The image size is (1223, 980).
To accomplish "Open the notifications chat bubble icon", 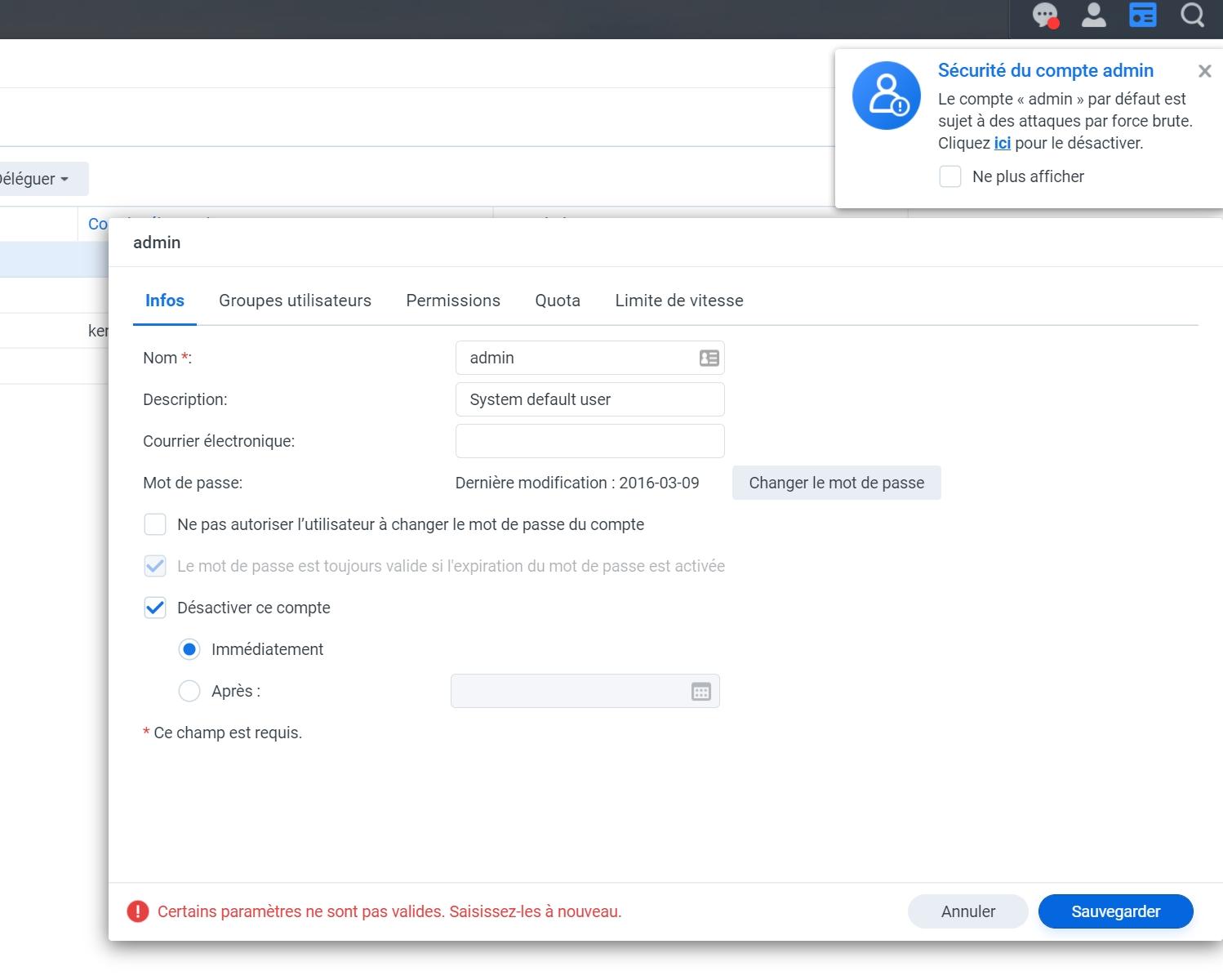I will coord(1045,16).
